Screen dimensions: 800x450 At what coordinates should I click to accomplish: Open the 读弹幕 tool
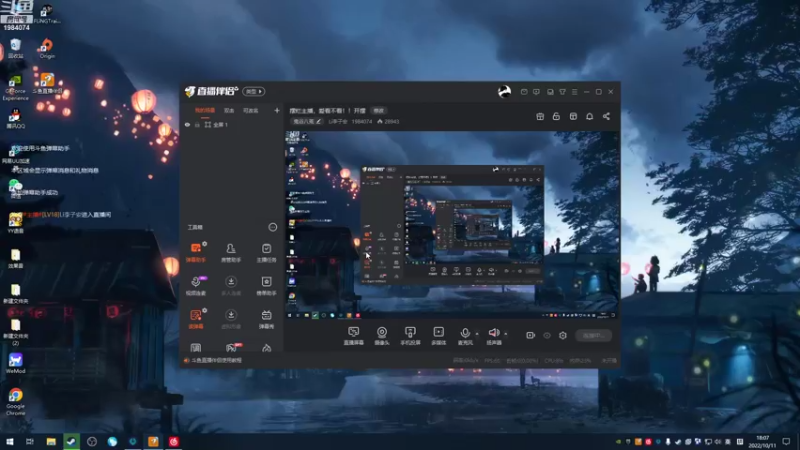196,319
